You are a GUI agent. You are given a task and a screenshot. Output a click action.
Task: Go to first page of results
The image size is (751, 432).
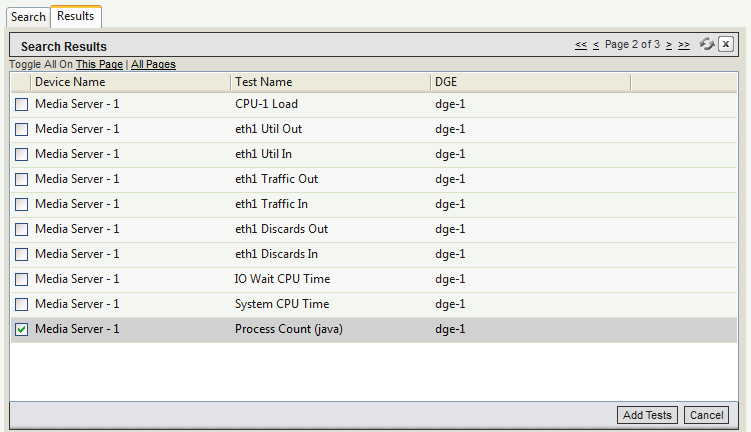[581, 45]
